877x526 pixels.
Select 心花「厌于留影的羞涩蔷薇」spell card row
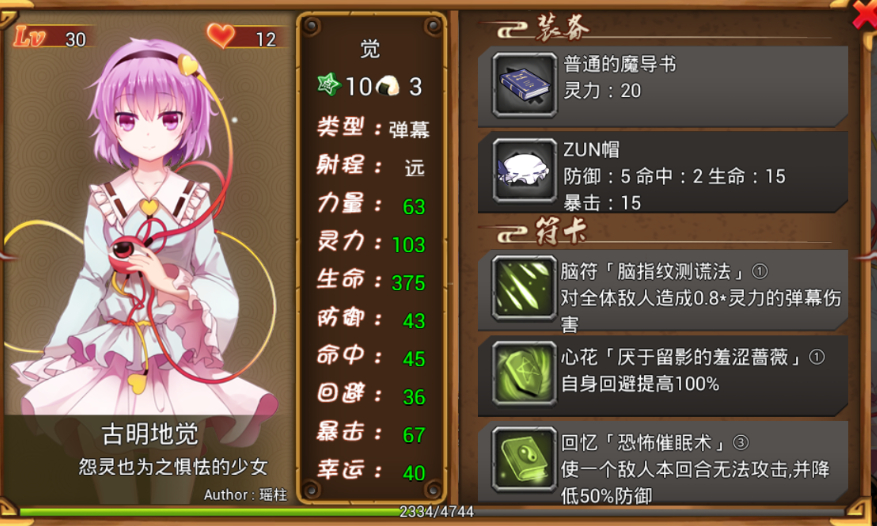coord(663,375)
